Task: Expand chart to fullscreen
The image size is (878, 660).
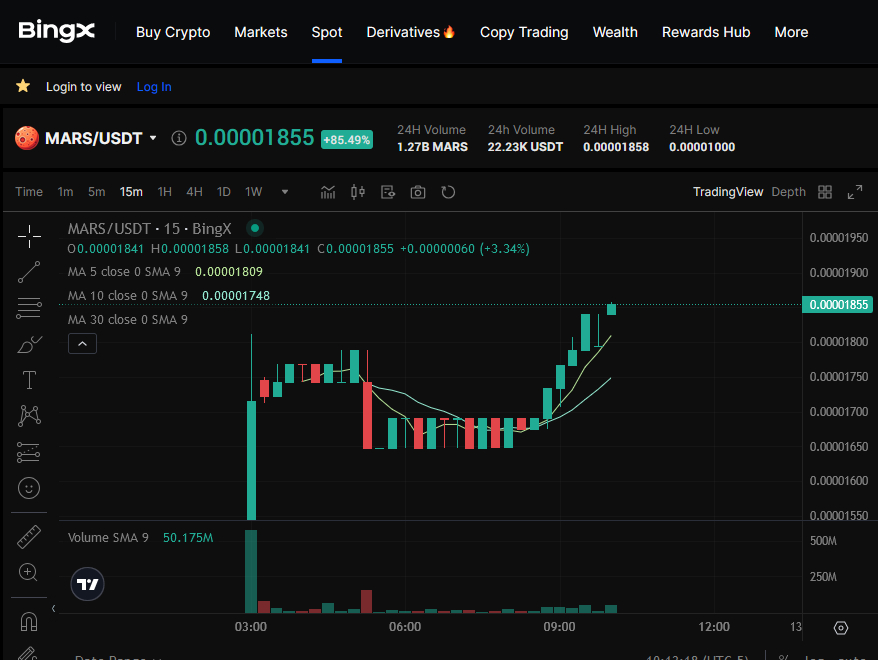Action: click(854, 192)
